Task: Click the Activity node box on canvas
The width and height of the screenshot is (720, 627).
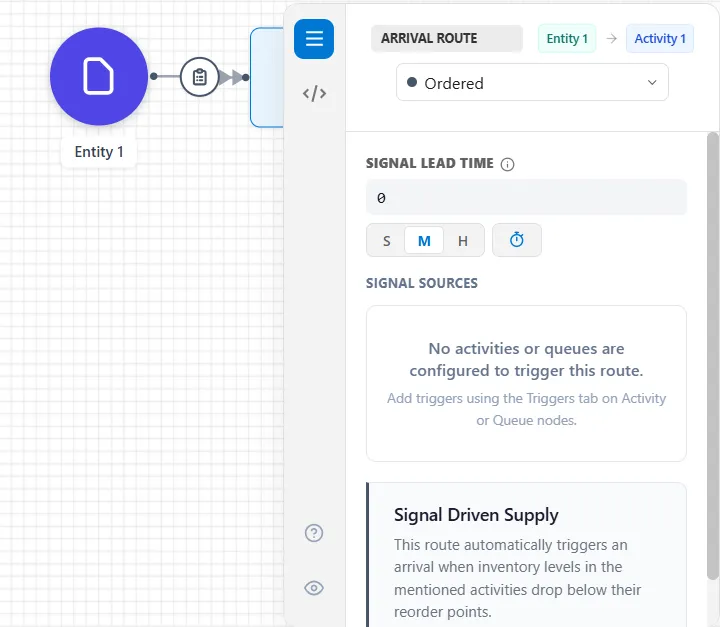Action: (x=267, y=77)
